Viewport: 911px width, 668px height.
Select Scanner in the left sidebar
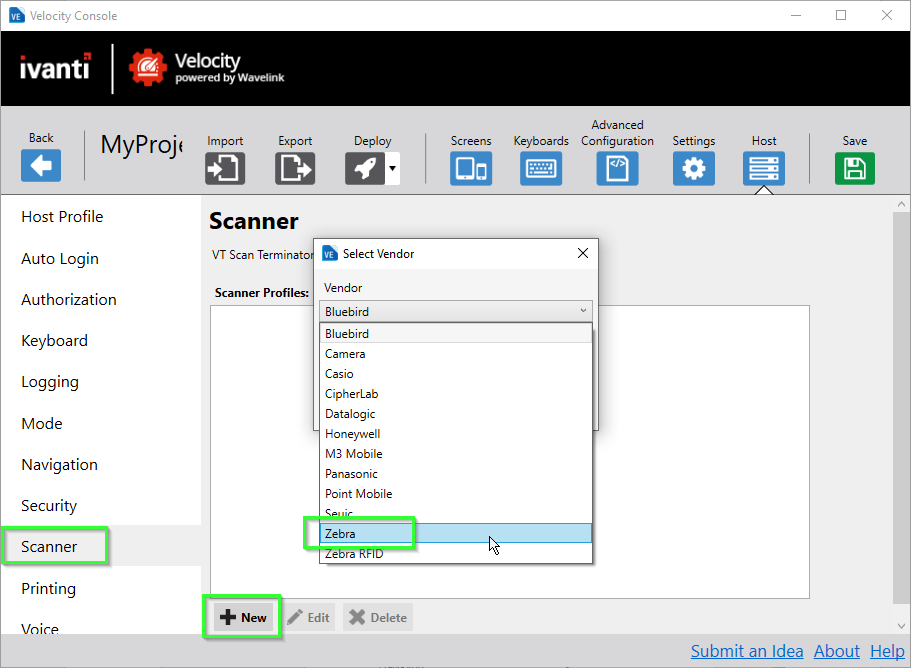pyautogui.click(x=49, y=547)
